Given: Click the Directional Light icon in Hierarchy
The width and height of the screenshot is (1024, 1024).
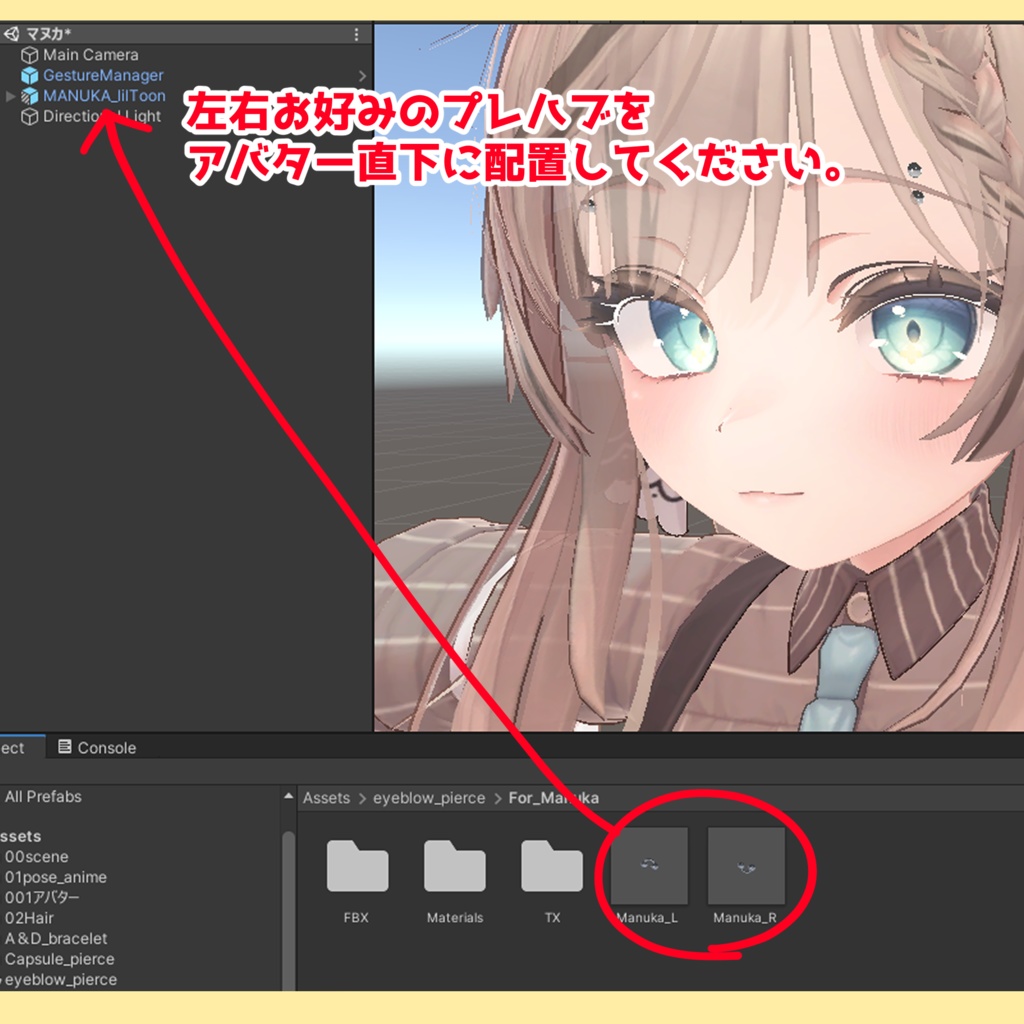Looking at the screenshot, I should point(31,116).
